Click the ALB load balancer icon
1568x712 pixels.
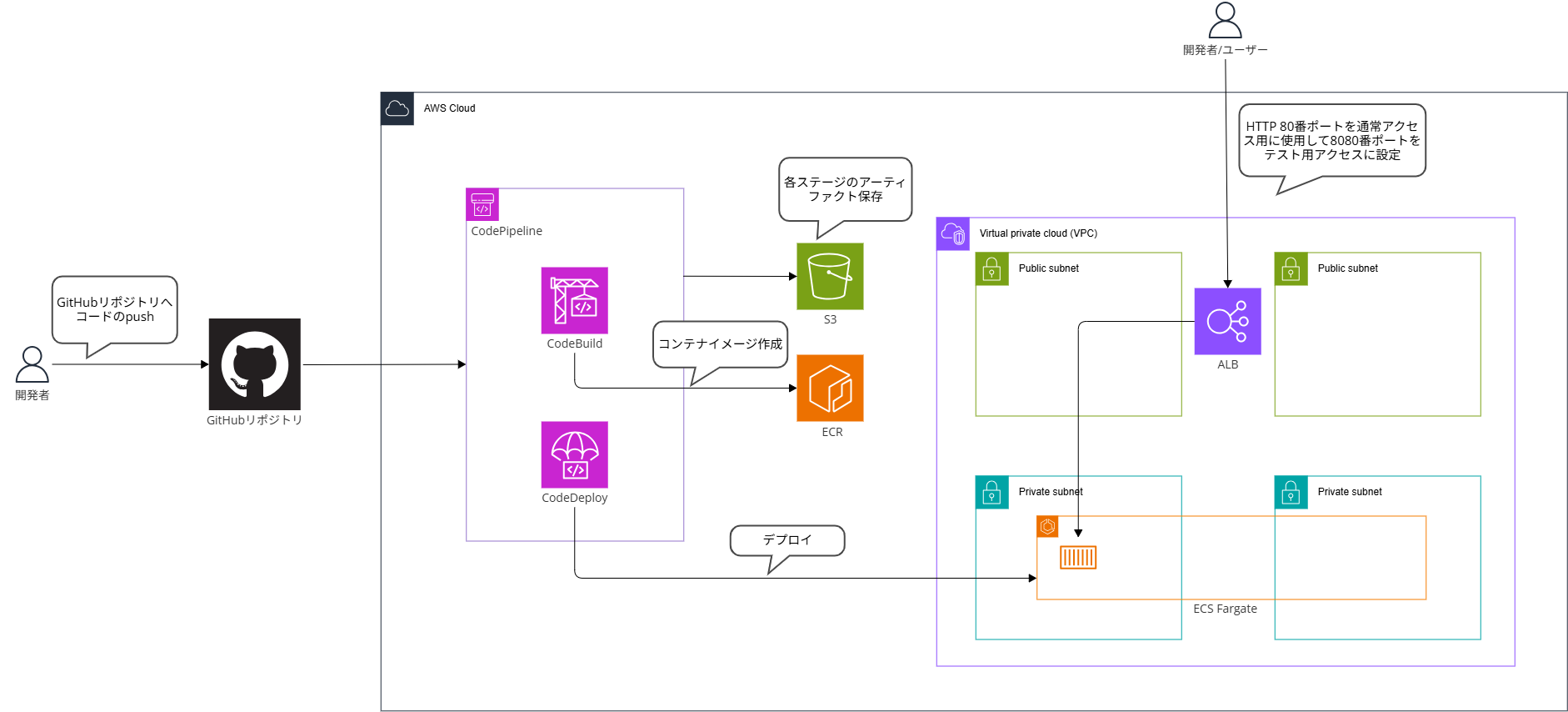pos(1228,321)
